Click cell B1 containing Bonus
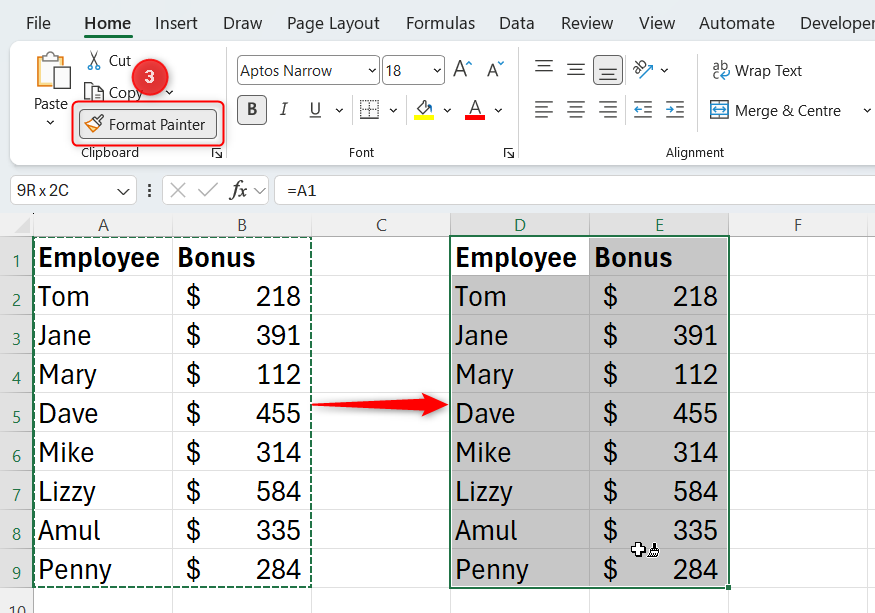 click(242, 256)
